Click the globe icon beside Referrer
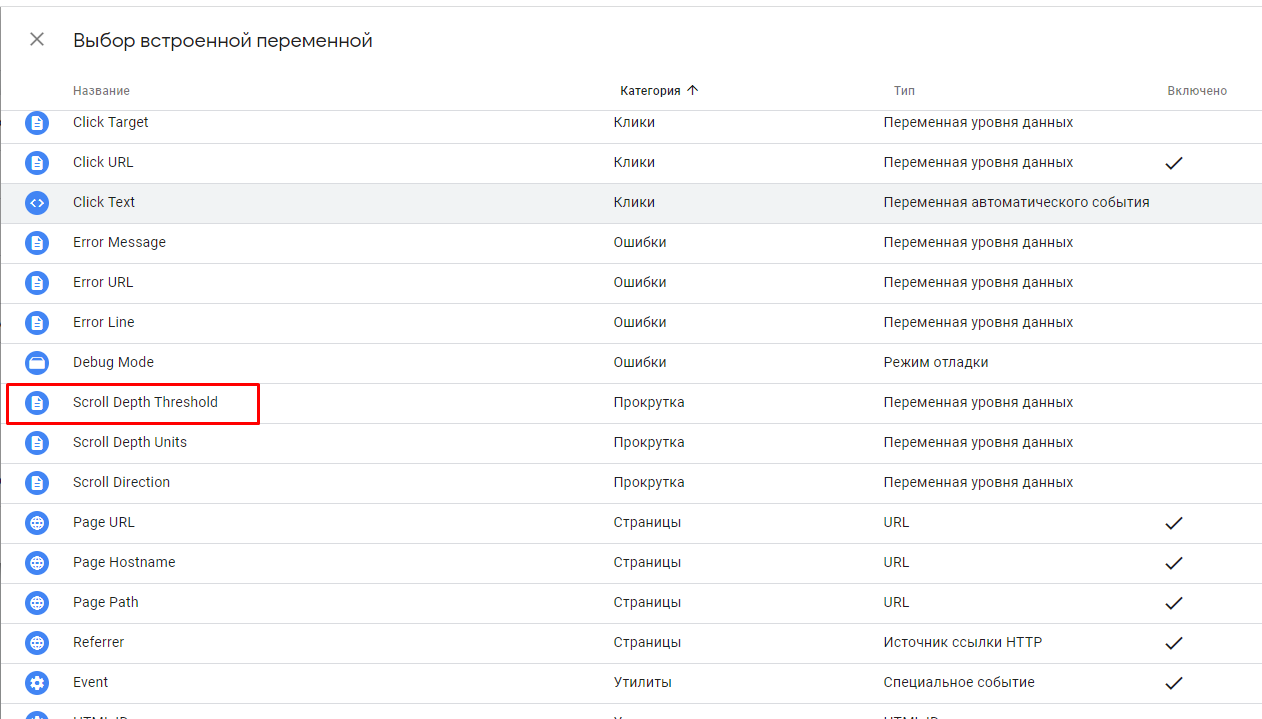This screenshot has height=719, width=1262. [37, 643]
